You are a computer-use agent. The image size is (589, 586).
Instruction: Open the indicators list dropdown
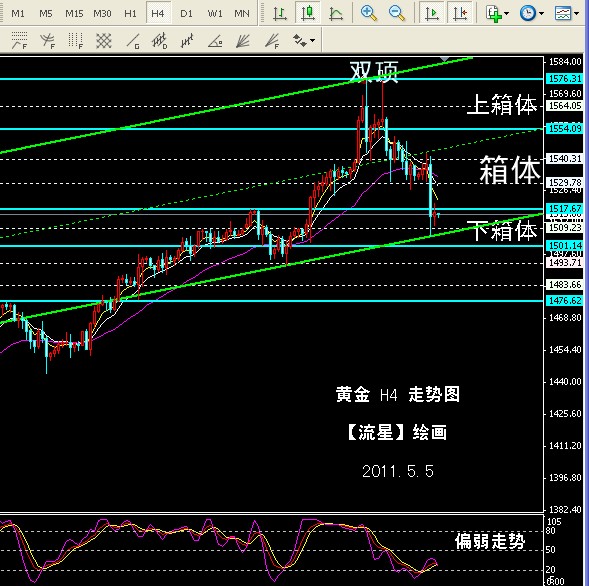497,14
